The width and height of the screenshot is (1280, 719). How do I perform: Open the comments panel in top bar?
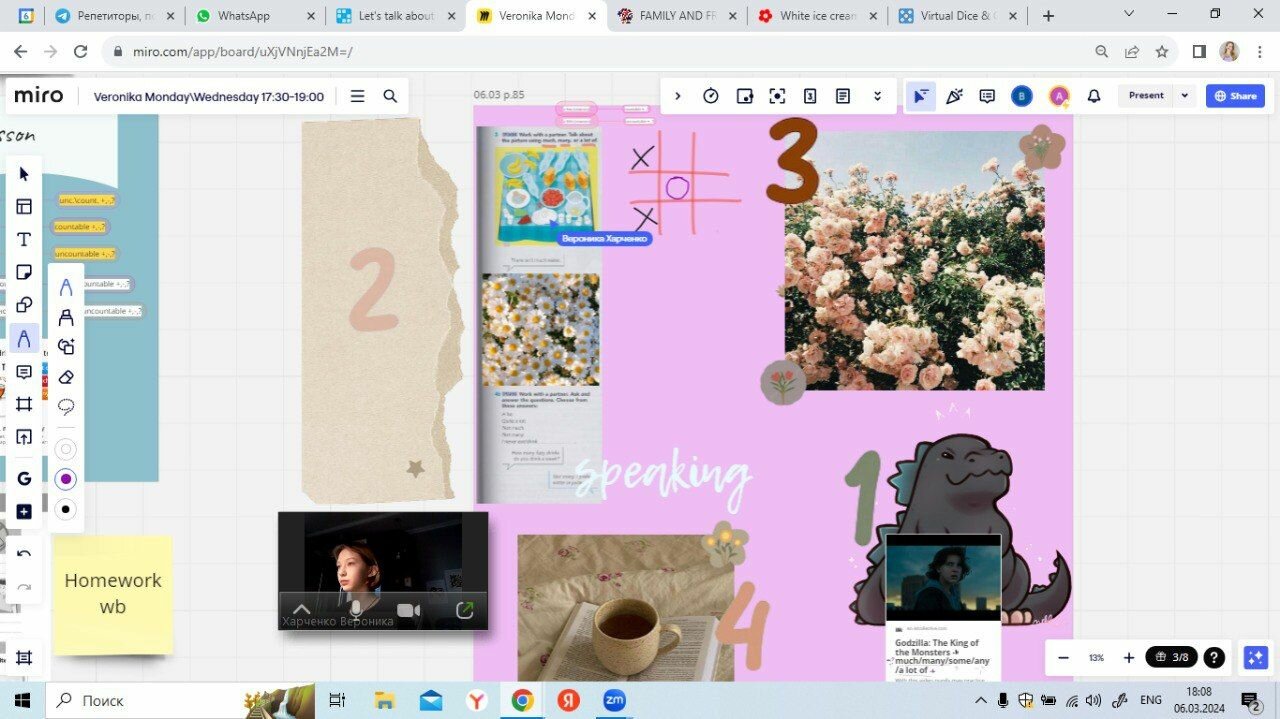(x=987, y=96)
